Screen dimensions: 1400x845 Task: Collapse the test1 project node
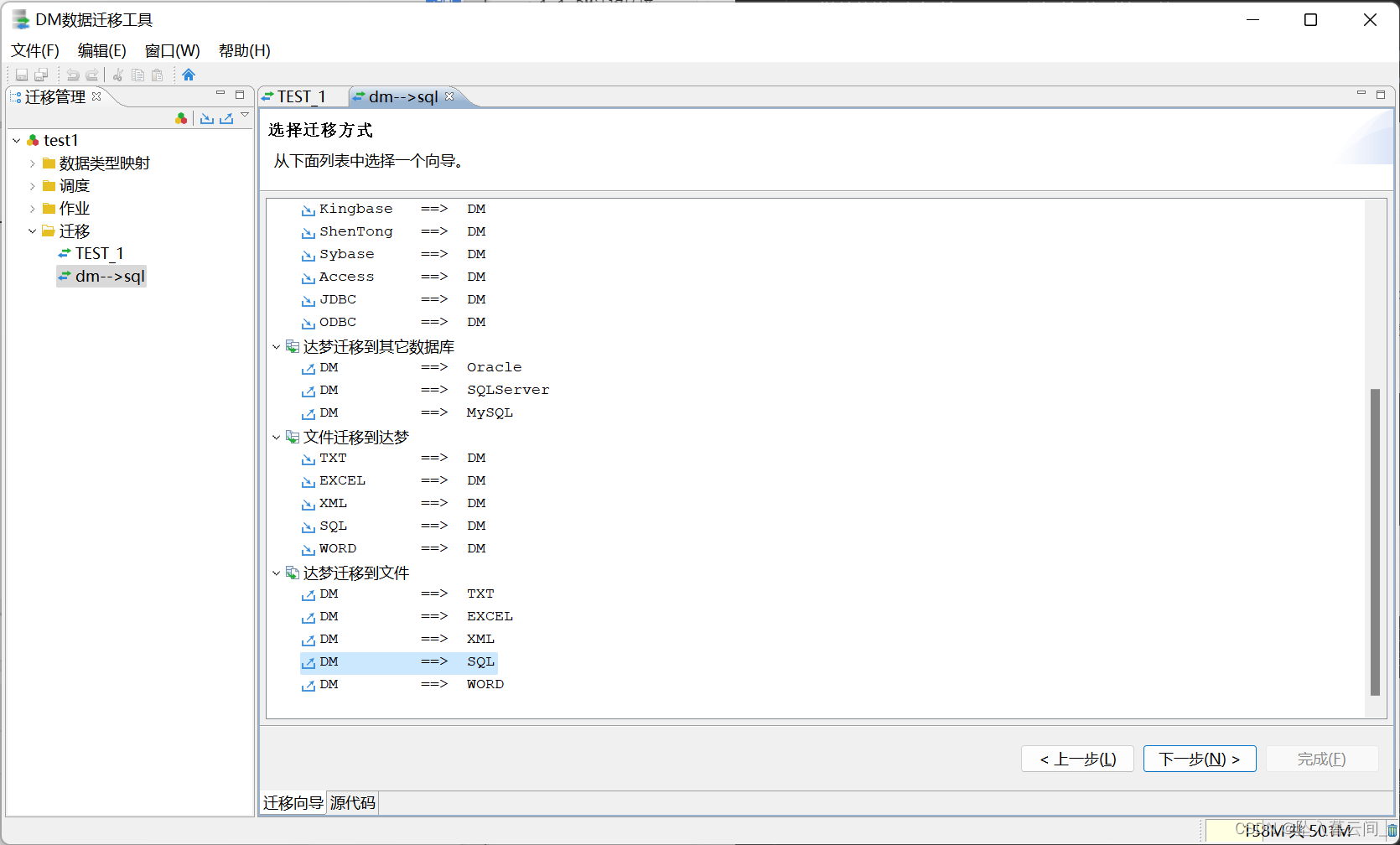click(17, 141)
